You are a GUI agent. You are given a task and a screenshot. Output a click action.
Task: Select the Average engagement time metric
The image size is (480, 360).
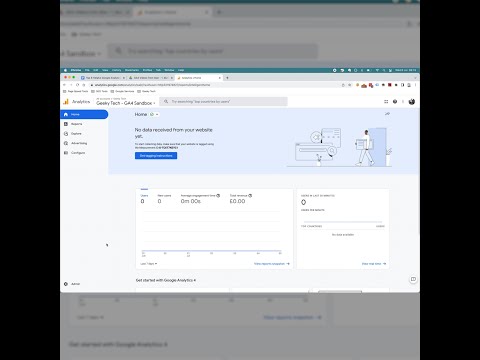(200, 199)
